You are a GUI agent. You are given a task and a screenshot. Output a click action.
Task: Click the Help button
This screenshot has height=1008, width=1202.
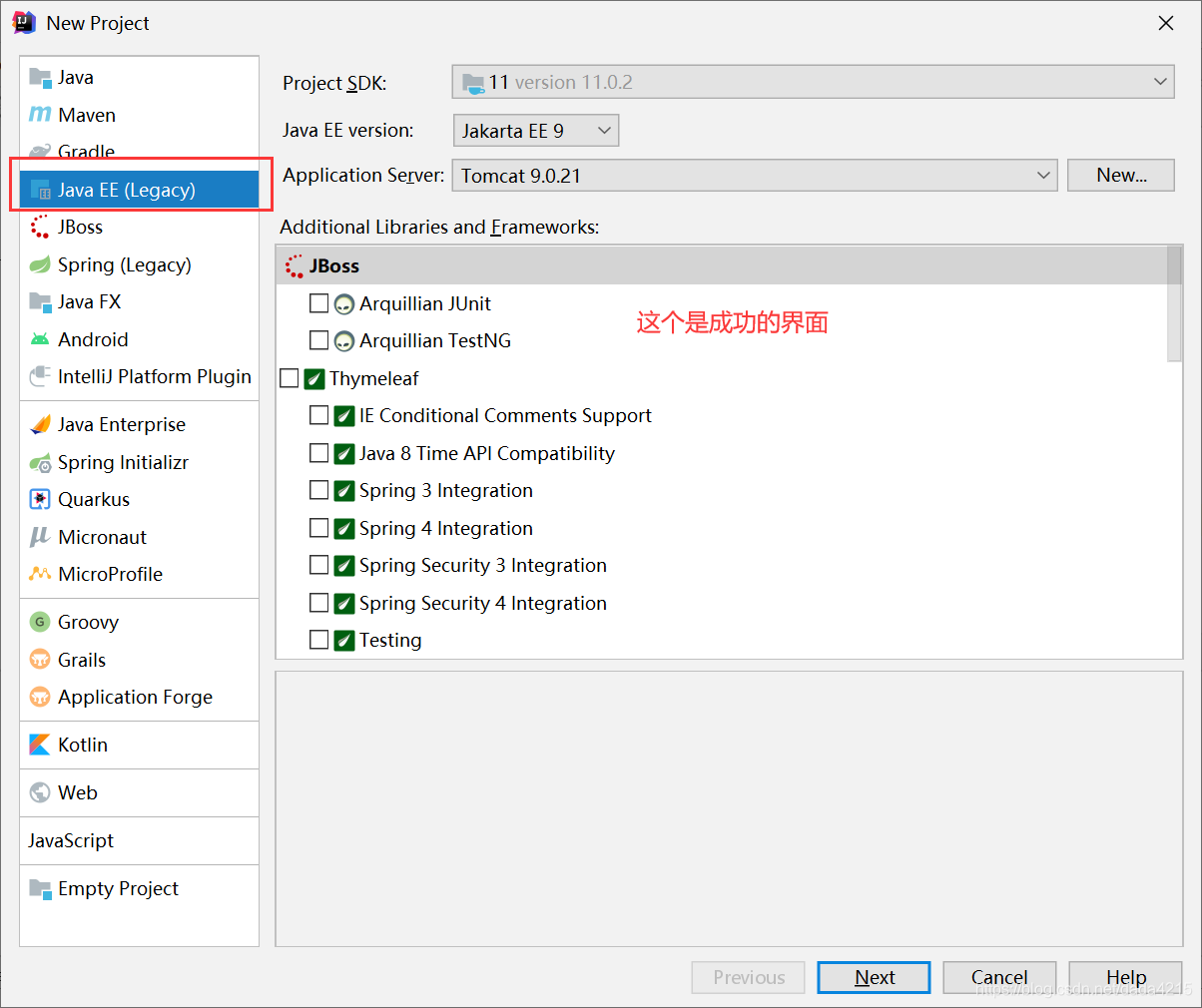tap(1125, 977)
